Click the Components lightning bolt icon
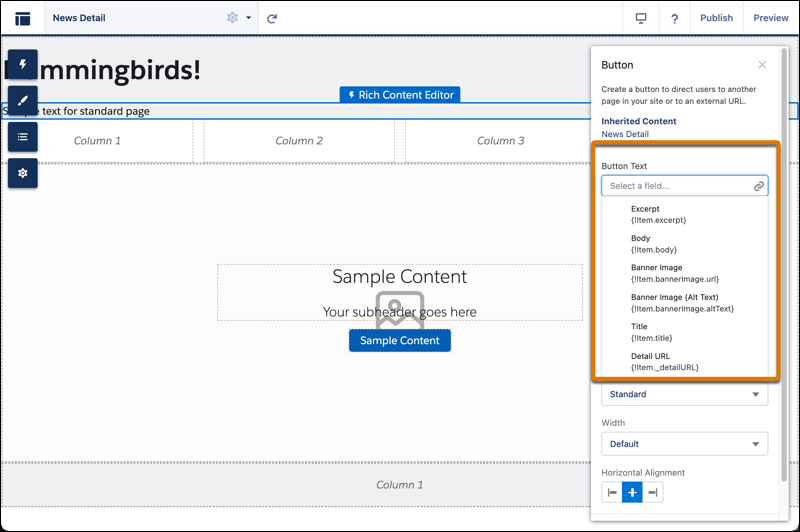This screenshot has height=532, width=800. click(22, 64)
